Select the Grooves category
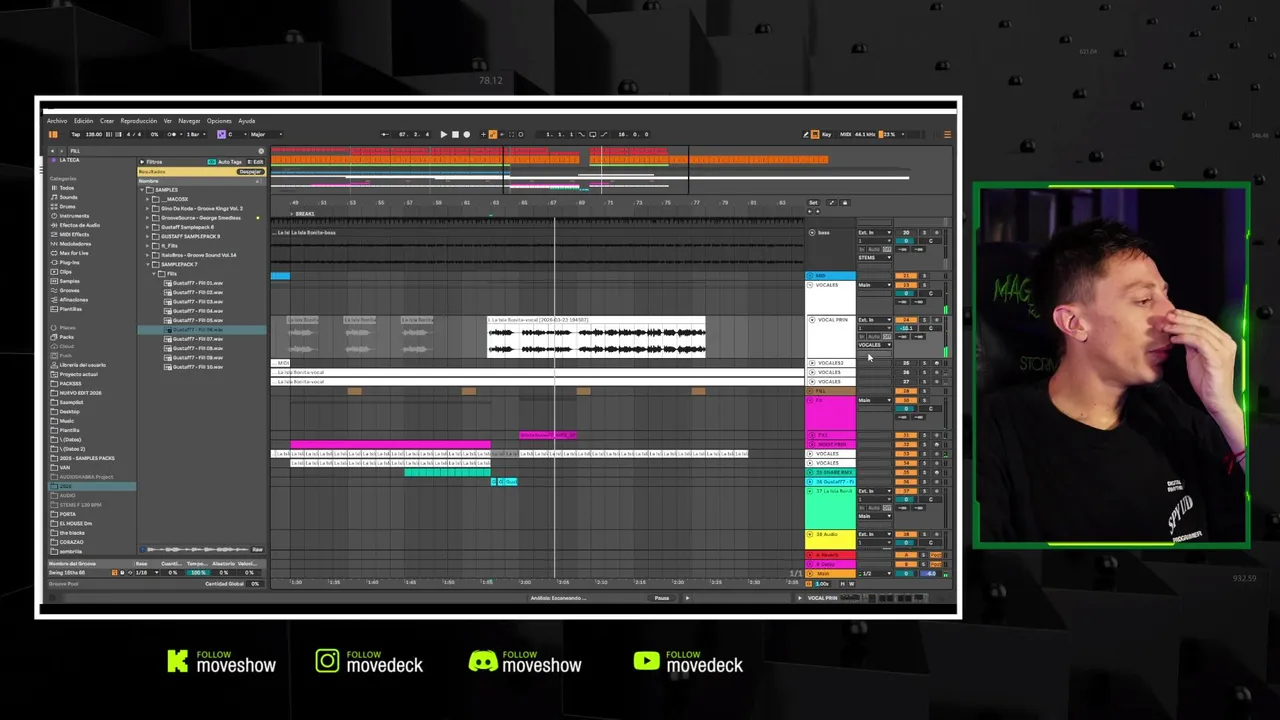Viewport: 1280px width, 720px height. pos(68,290)
